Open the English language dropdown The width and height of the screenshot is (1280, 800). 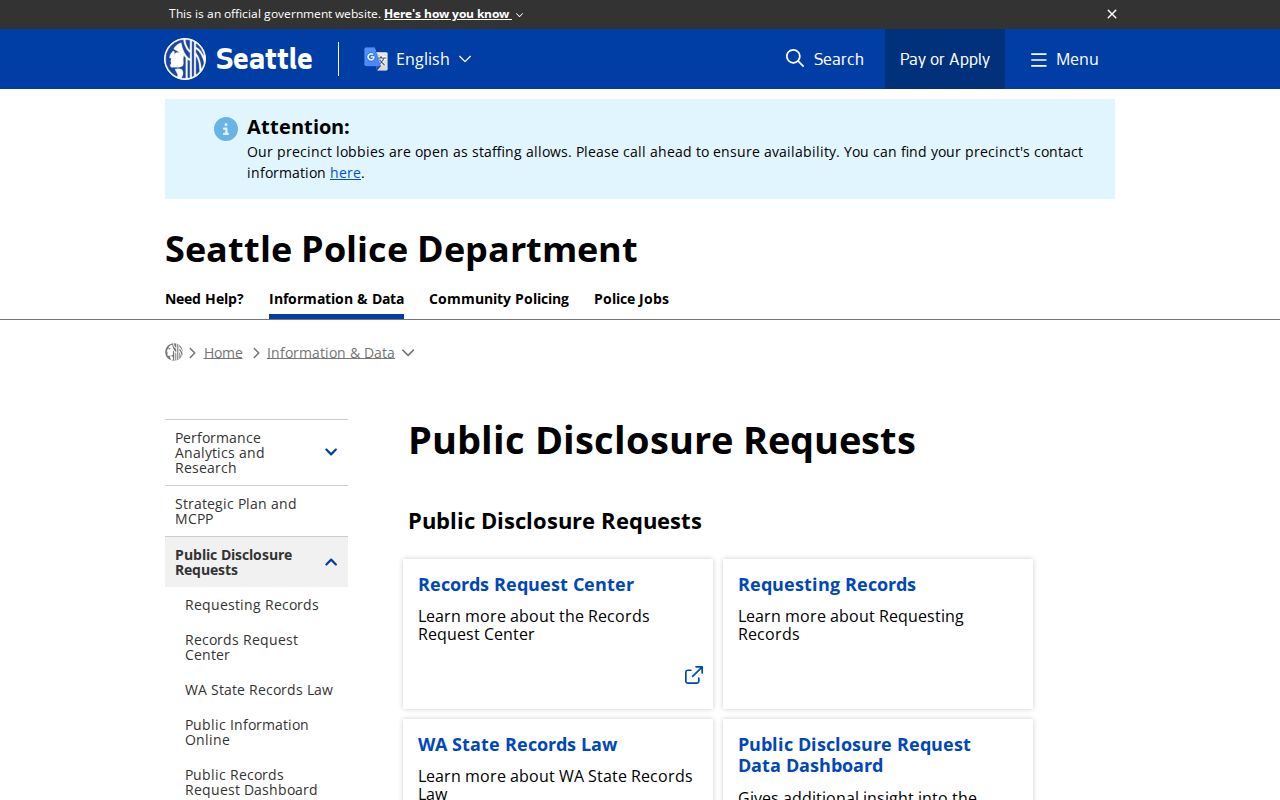433,59
